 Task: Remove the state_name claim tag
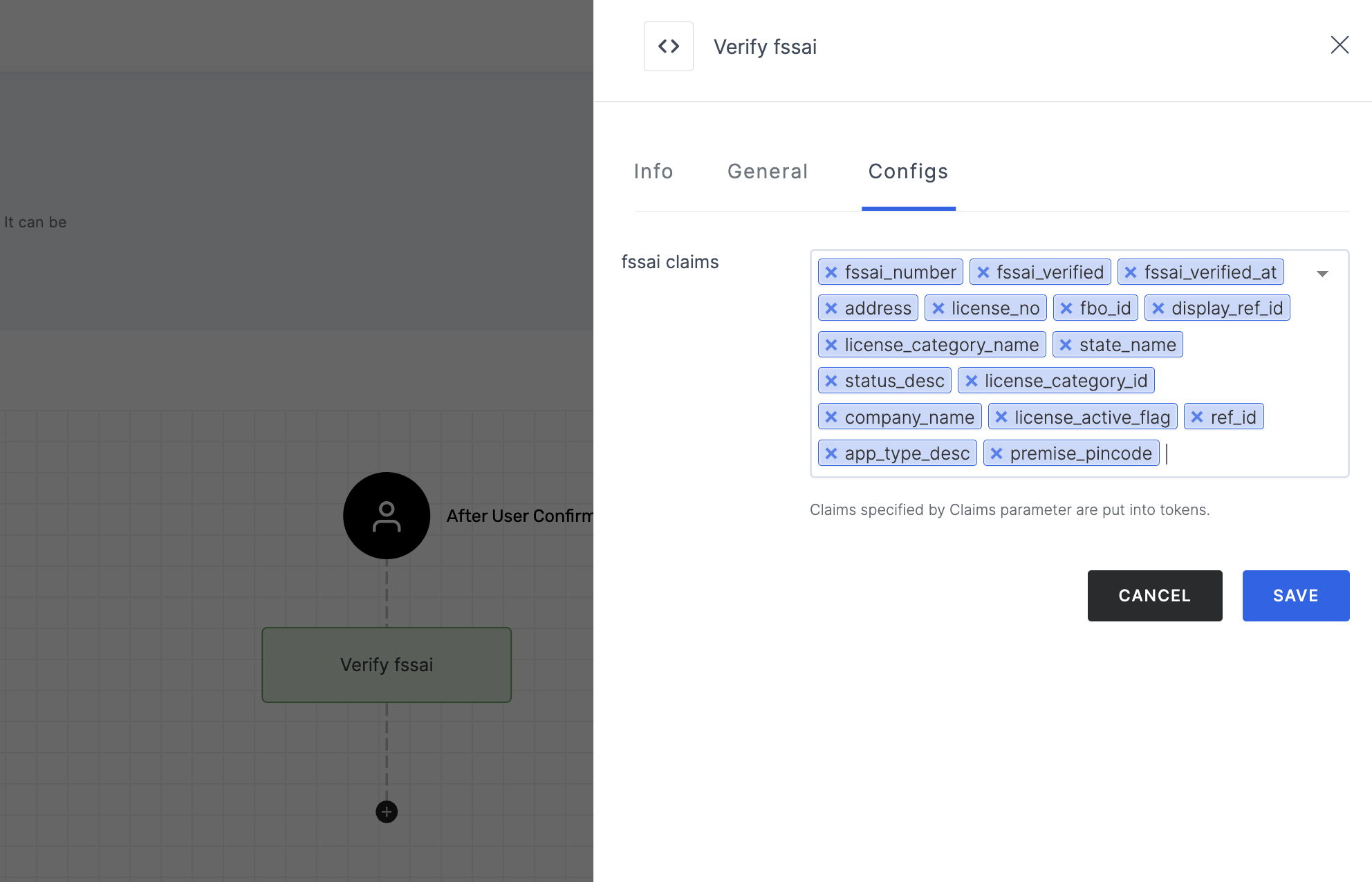pos(1066,345)
